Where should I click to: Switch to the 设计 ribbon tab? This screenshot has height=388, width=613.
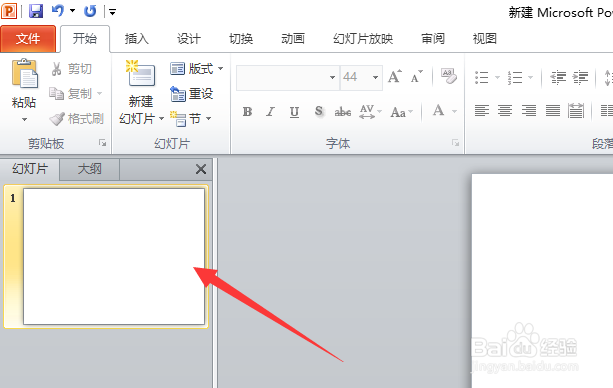tap(188, 39)
